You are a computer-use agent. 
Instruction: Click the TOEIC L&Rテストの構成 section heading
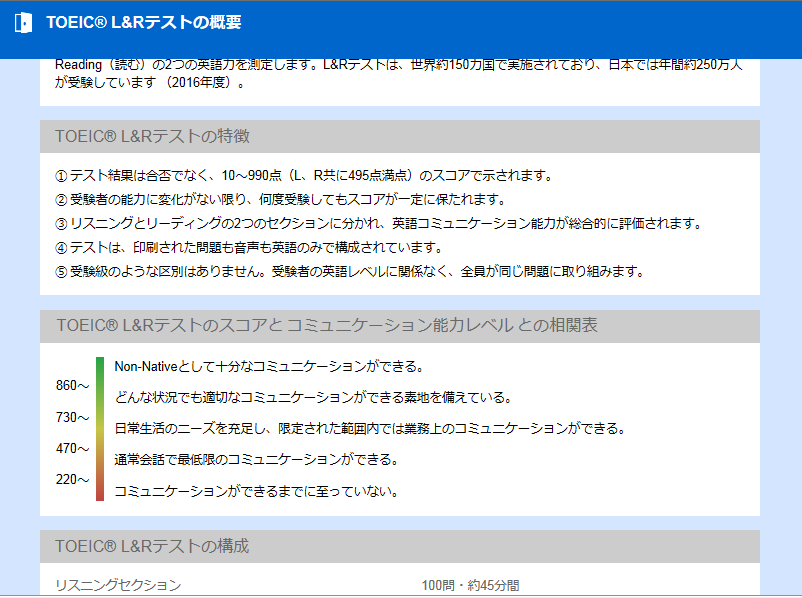153,546
